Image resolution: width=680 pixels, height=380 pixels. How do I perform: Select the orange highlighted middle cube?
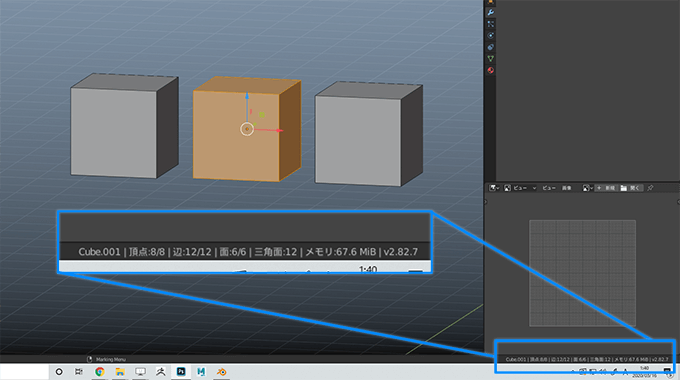click(x=247, y=129)
